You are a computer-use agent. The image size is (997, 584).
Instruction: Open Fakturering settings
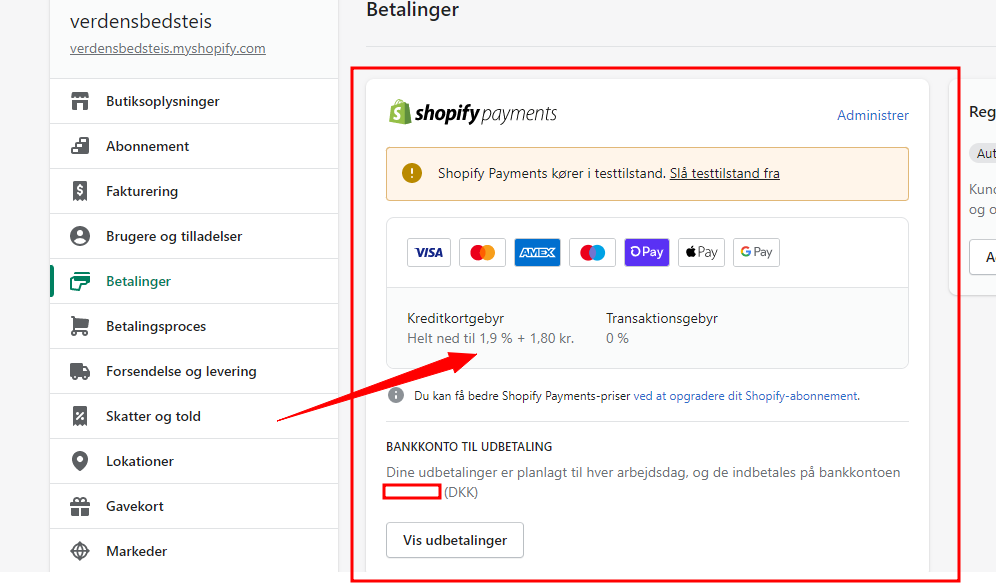pos(194,191)
